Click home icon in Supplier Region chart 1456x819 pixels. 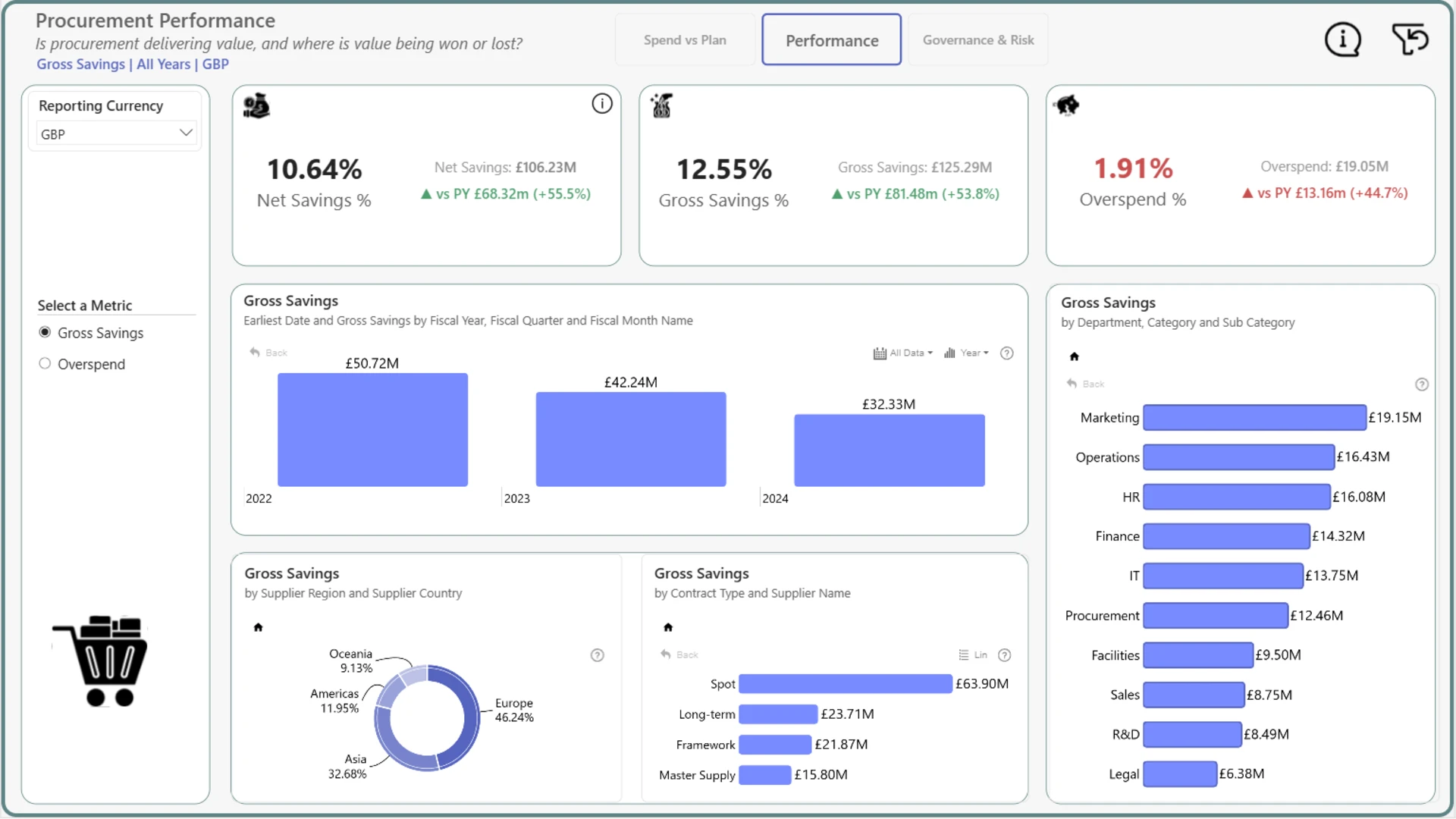258,627
